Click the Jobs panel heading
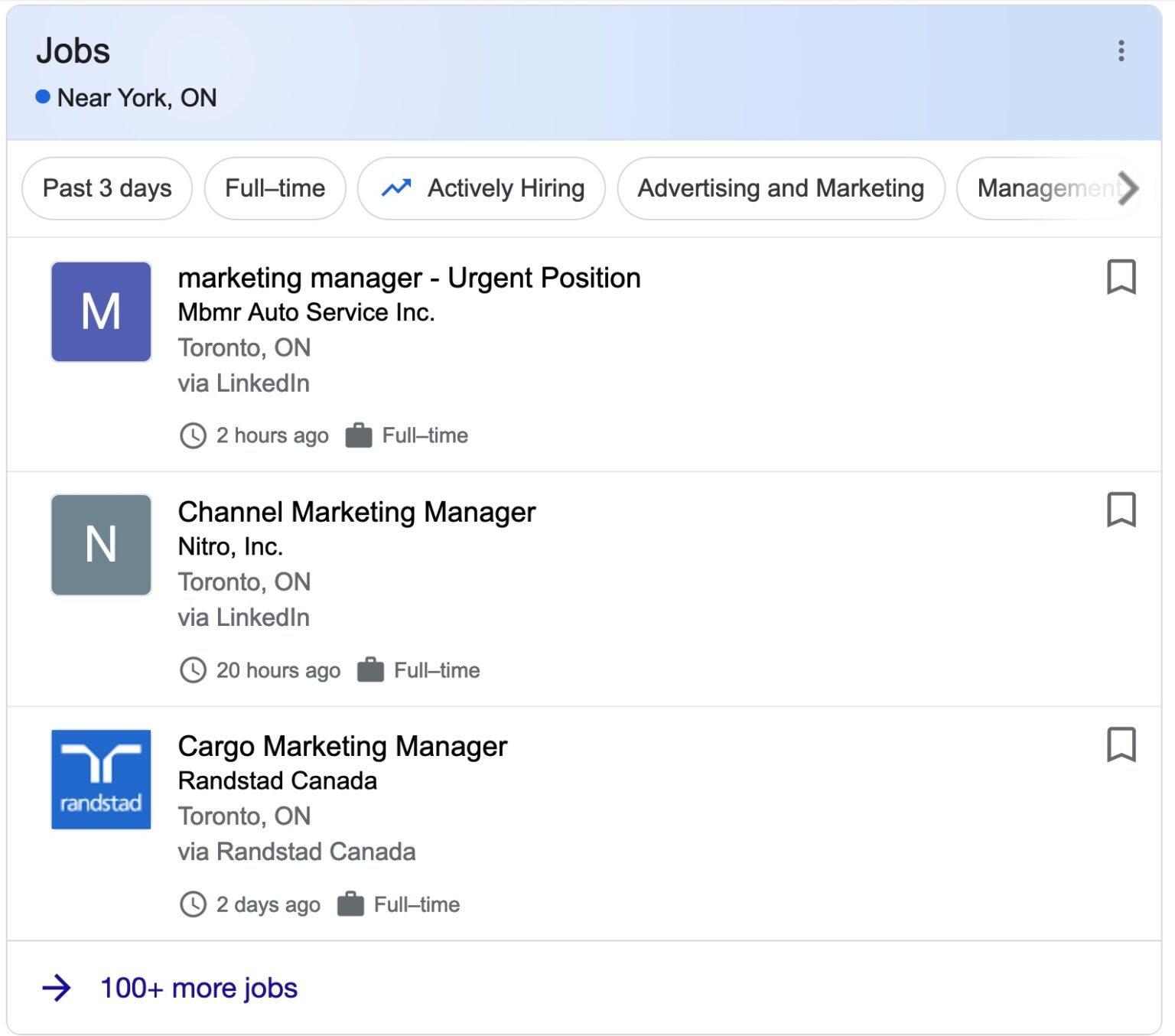 point(71,50)
